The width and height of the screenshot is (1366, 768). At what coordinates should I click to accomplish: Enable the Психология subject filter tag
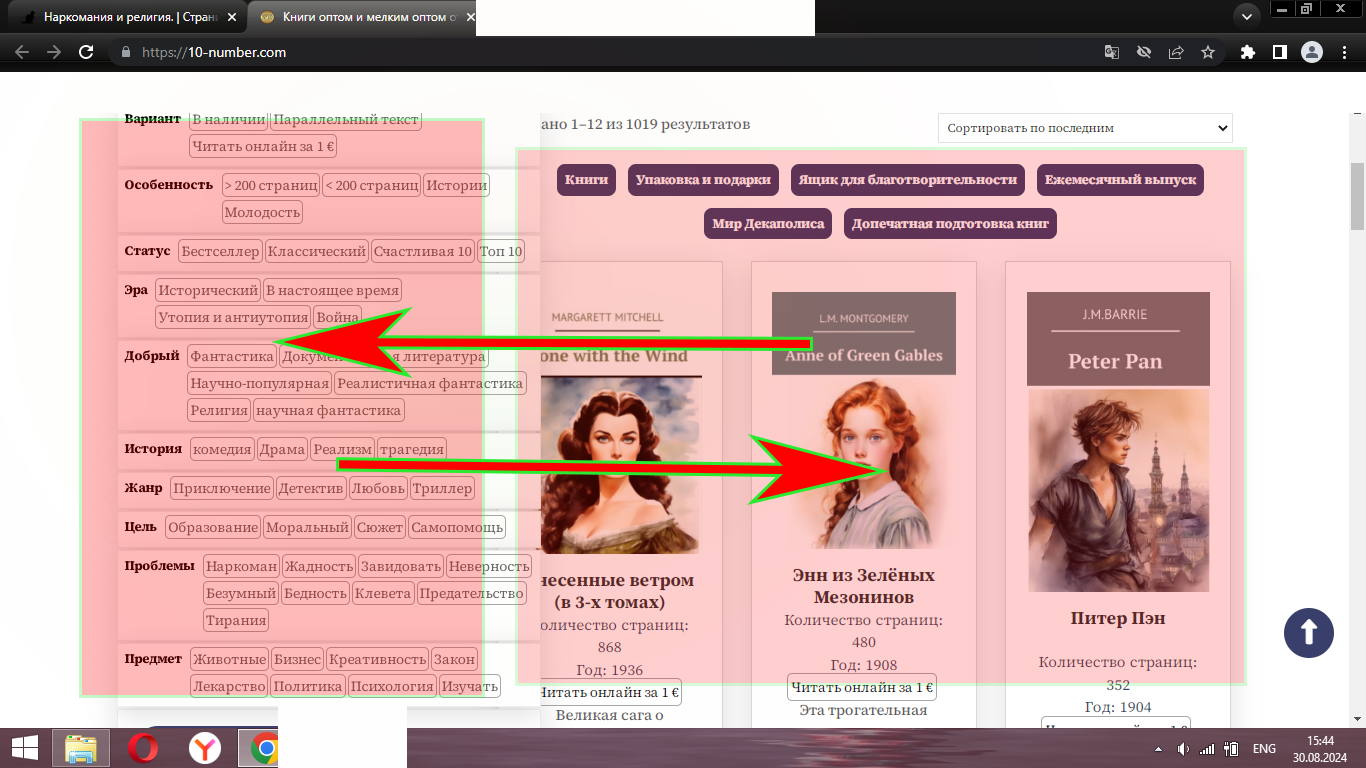coord(392,686)
